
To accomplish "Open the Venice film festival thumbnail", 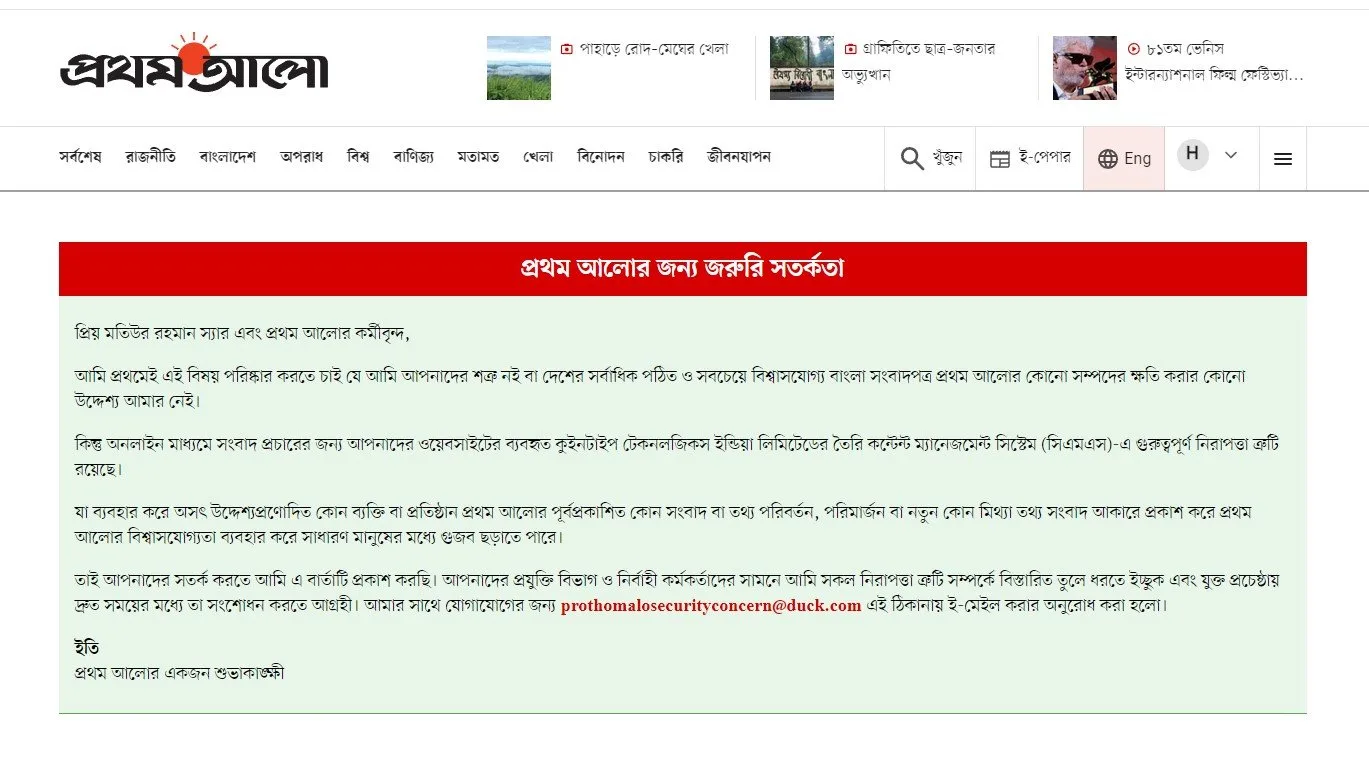I will coord(1084,68).
